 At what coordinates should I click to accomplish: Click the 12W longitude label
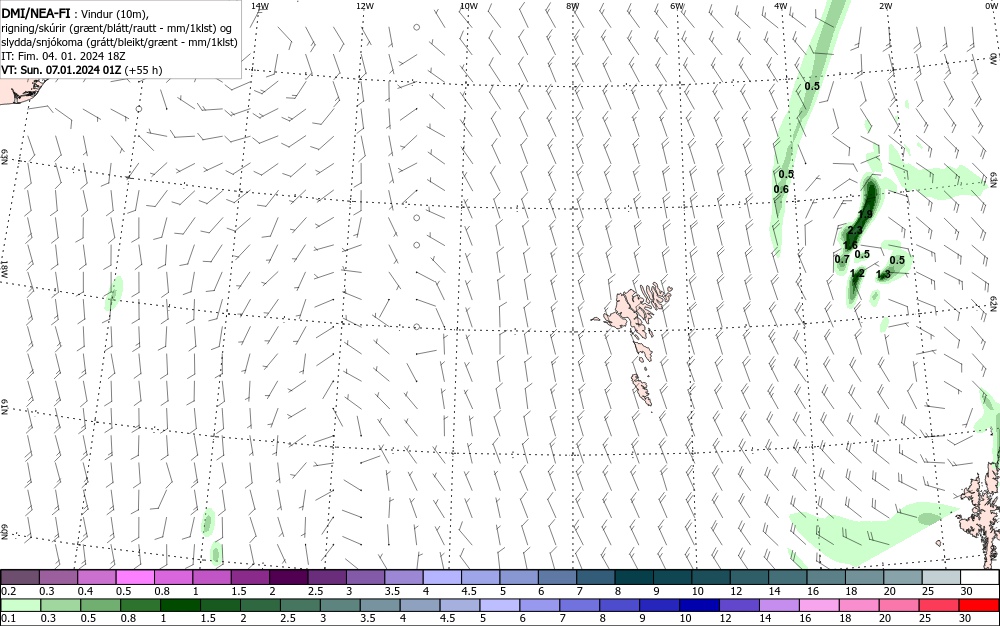pyautogui.click(x=364, y=6)
